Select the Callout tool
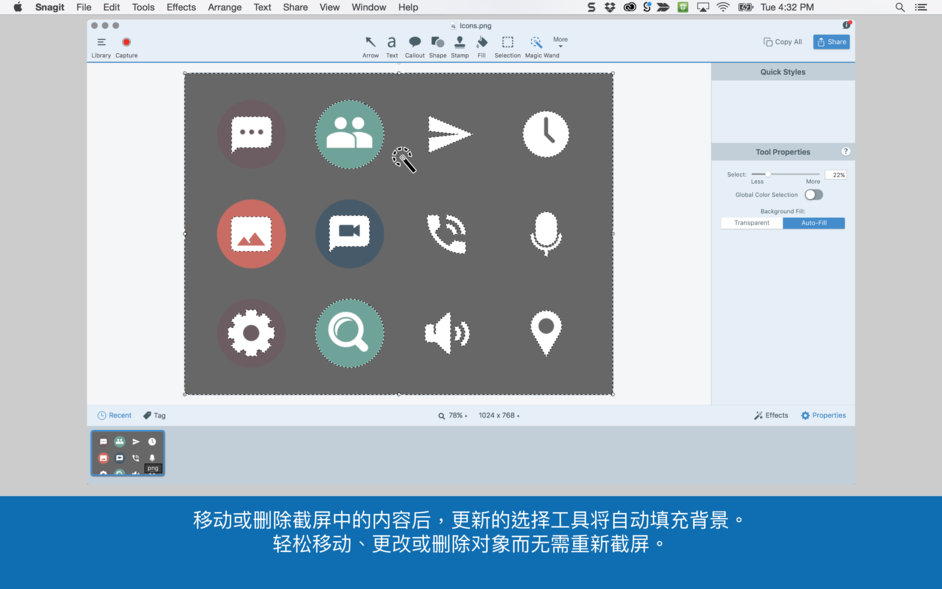Screen dimensions: 942x589 415,47
